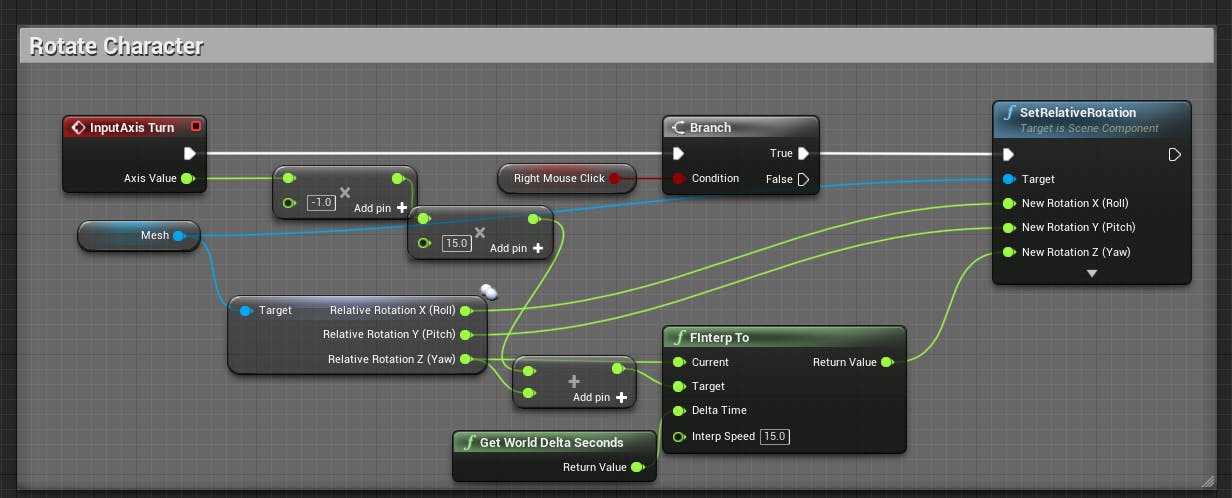Click the SetRelativeRotation function icon
1232x498 pixels.
click(x=1009, y=112)
